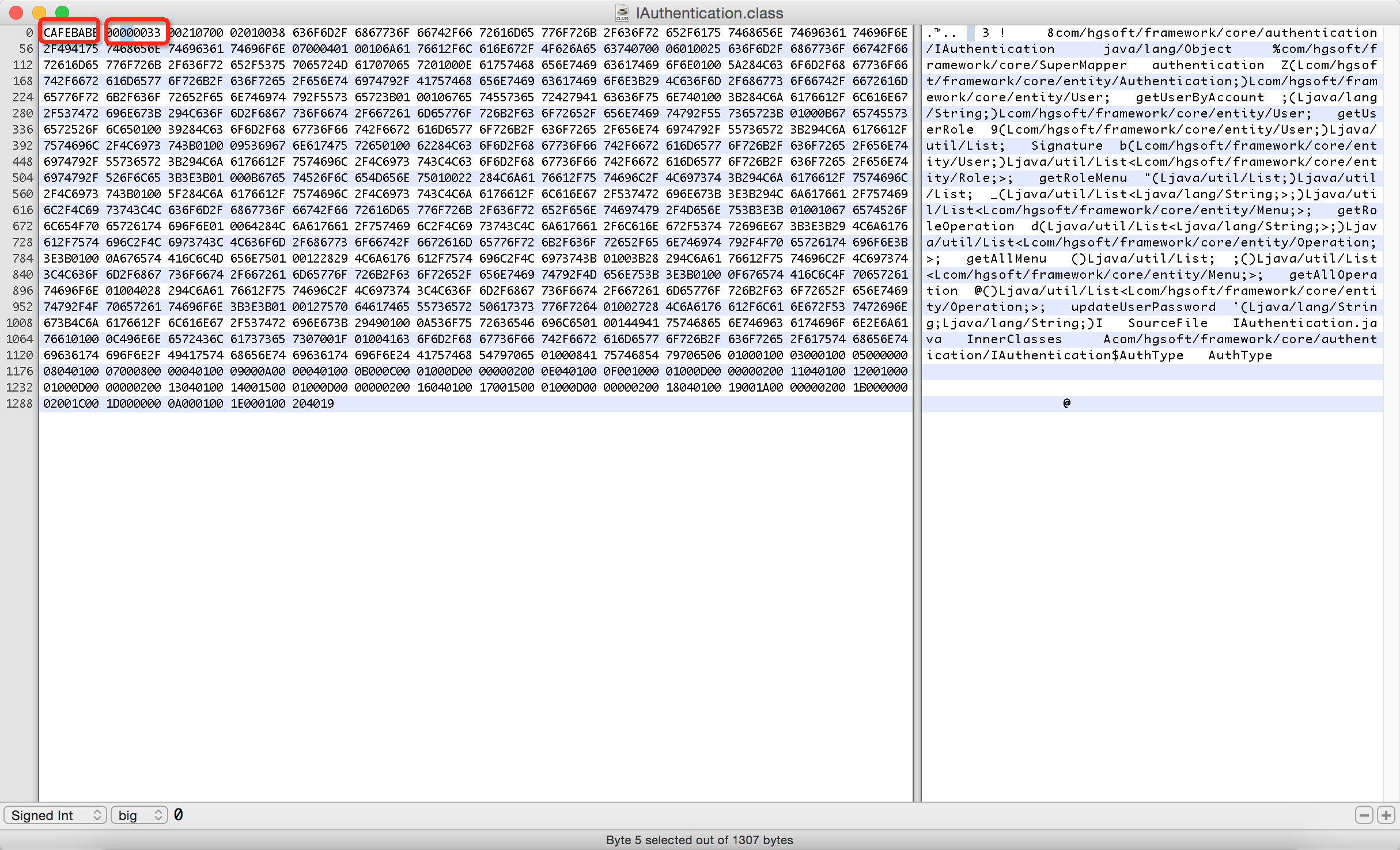Click the SourceFile text in ASCII pane

click(1168, 323)
